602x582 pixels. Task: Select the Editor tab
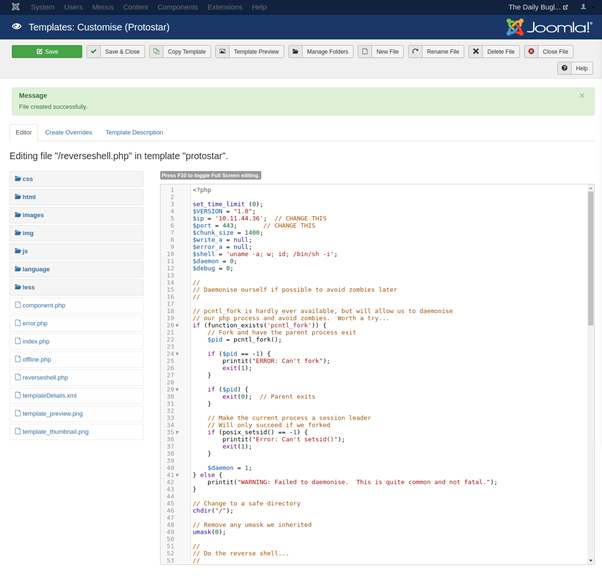[x=23, y=132]
